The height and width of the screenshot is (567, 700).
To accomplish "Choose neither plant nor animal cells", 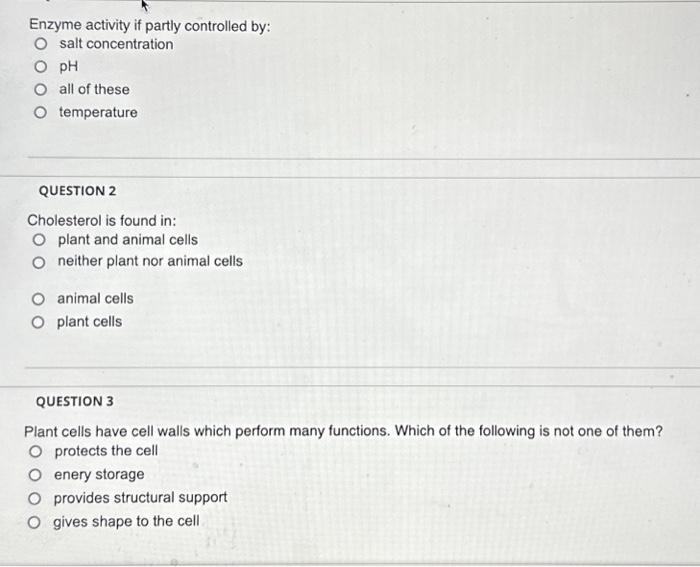I will click(39, 263).
